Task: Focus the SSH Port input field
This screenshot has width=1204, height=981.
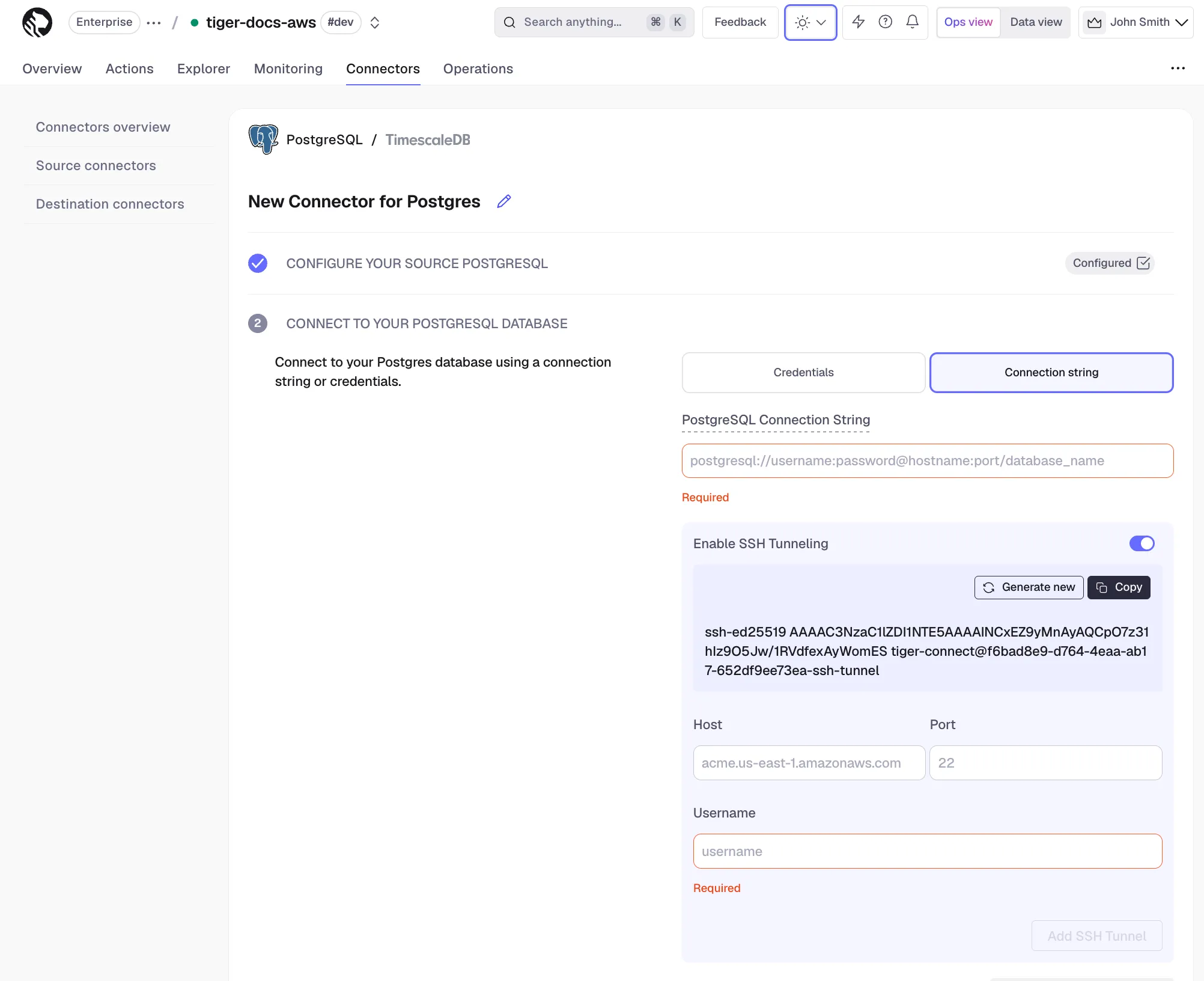Action: [1045, 763]
